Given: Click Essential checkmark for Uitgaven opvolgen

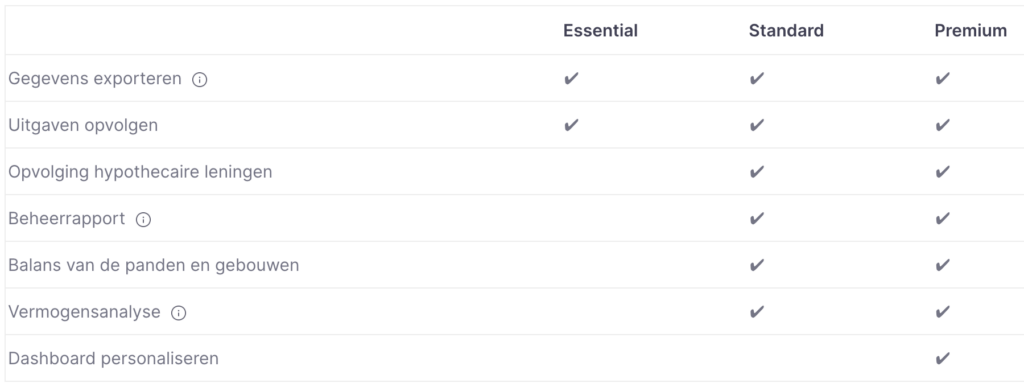Looking at the screenshot, I should (x=571, y=125).
